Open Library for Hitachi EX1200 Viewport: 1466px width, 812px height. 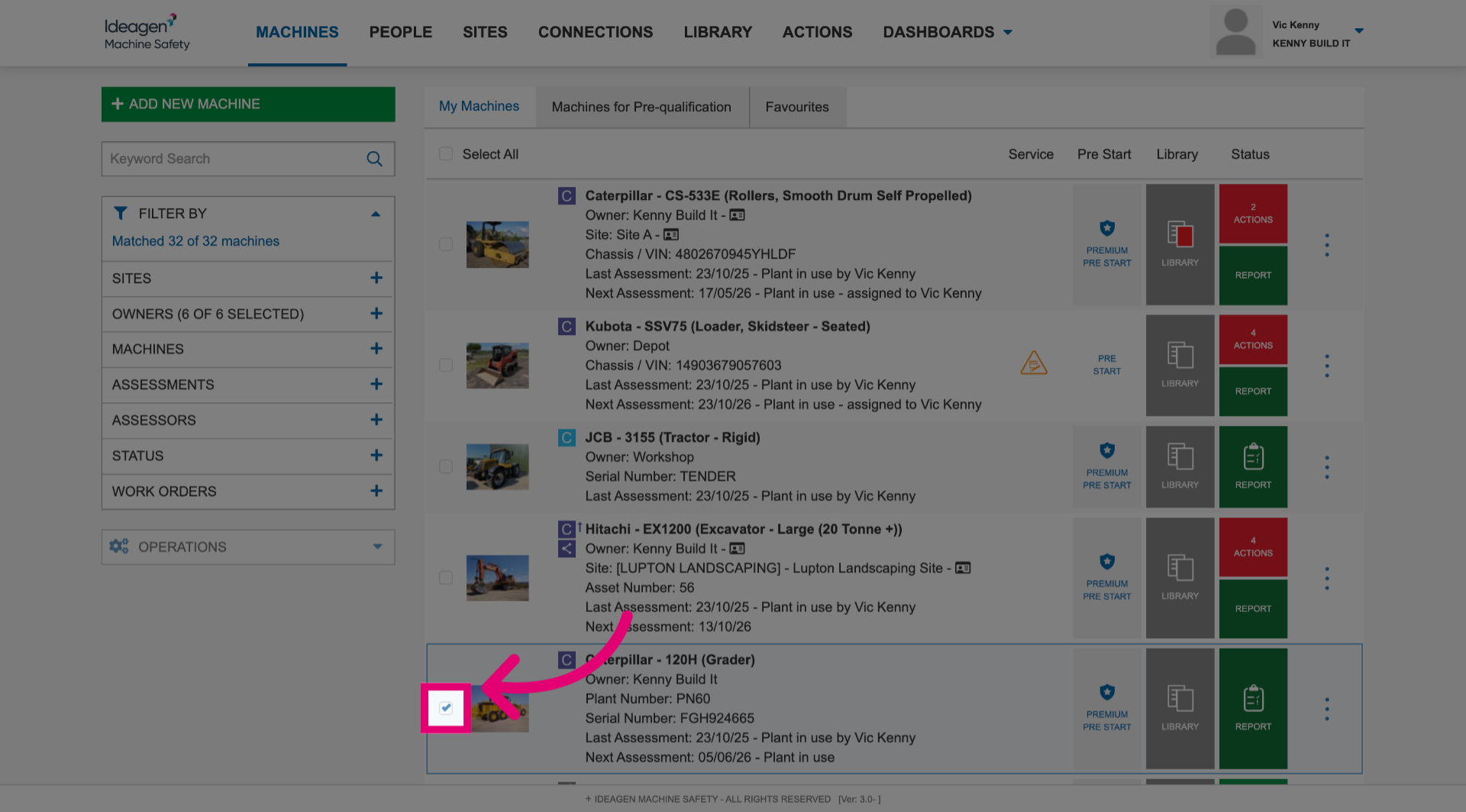click(1180, 578)
